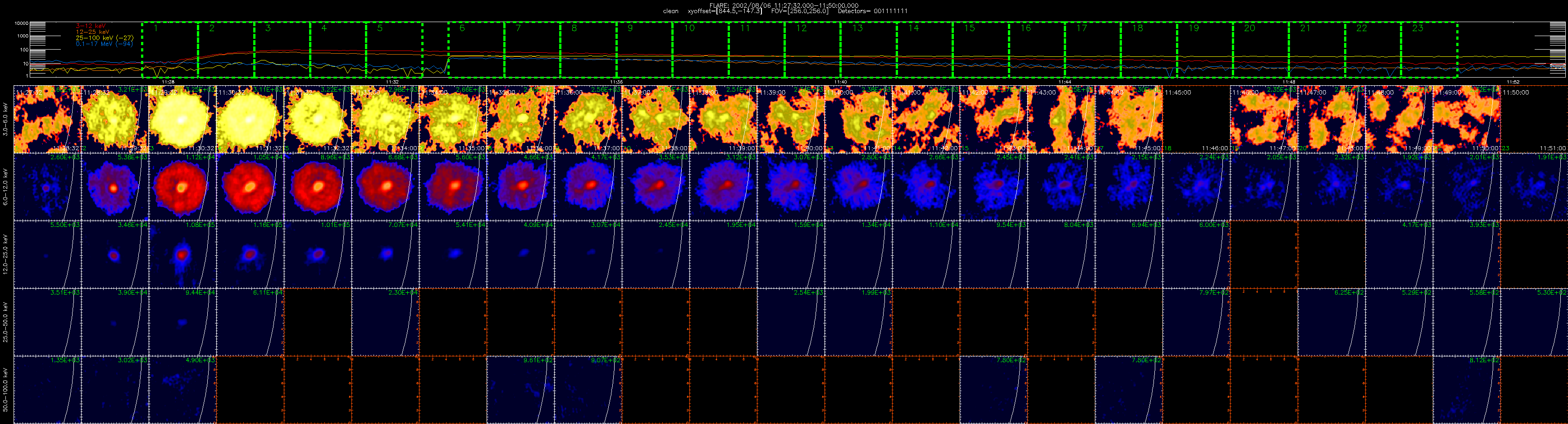
Task: Click the 50.0-100.0 keV row label
Action: pyautogui.click(x=6, y=390)
